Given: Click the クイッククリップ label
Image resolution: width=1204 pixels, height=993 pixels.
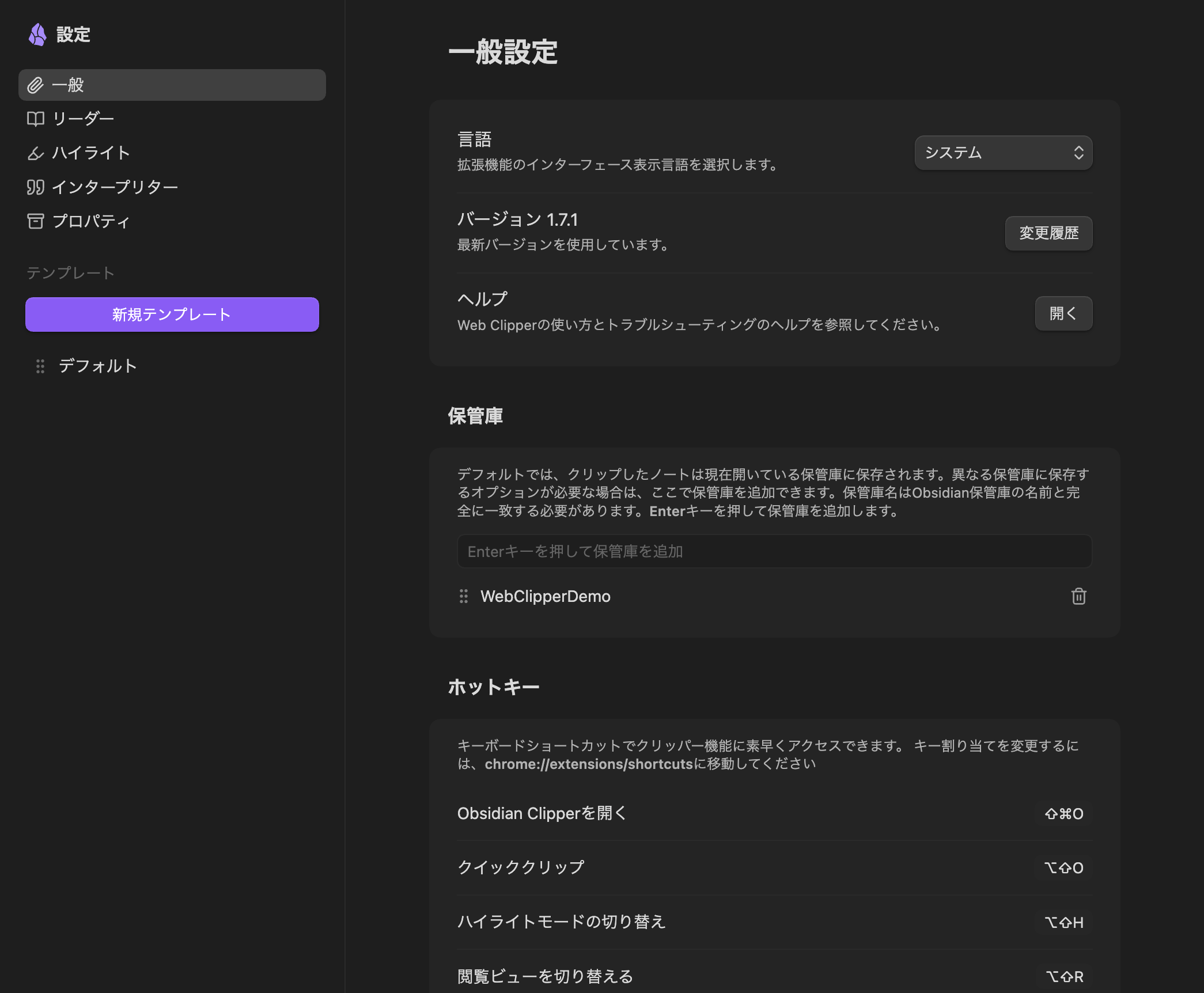Looking at the screenshot, I should (521, 867).
